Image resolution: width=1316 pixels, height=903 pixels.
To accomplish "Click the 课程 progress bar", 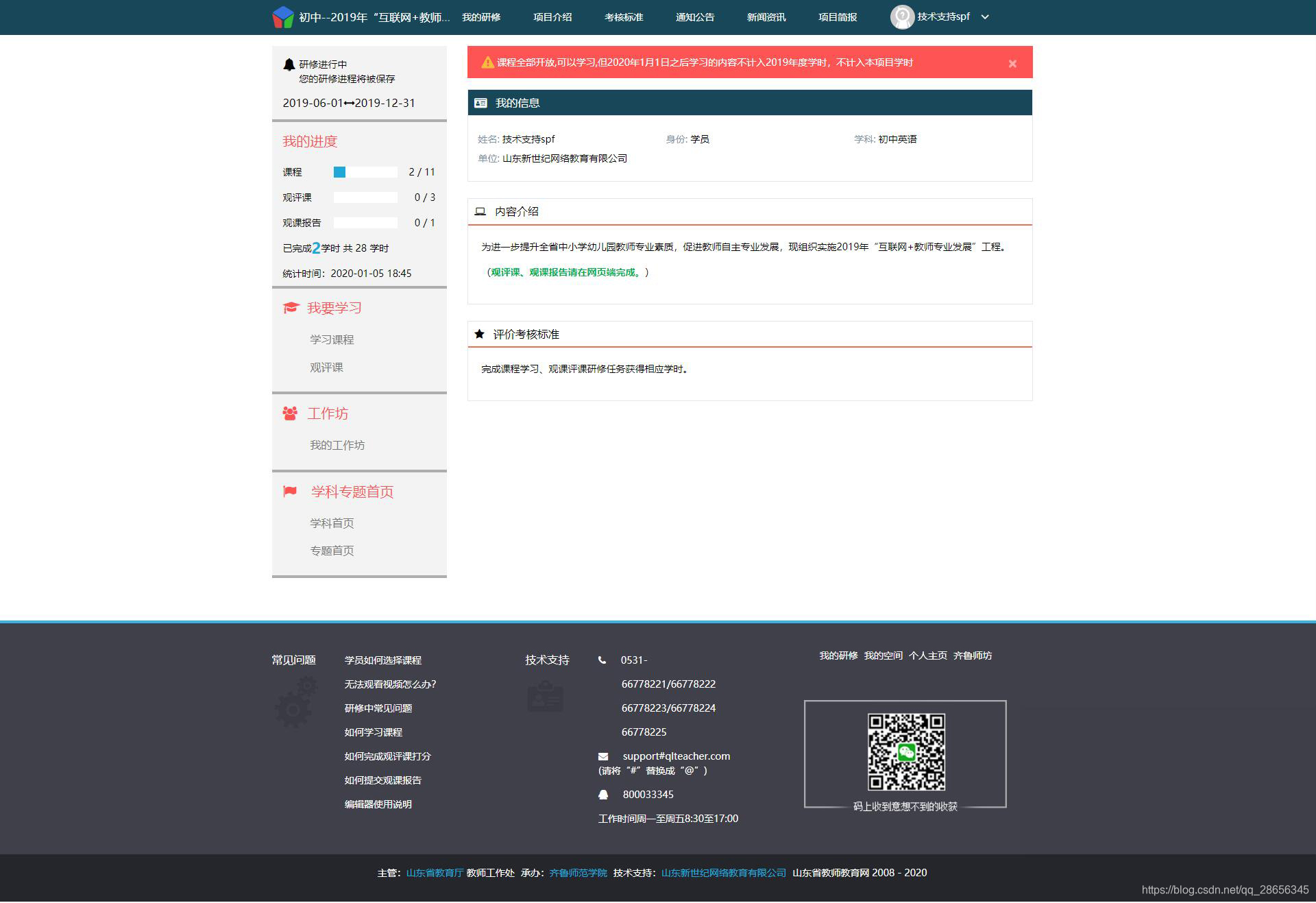I will tap(365, 172).
